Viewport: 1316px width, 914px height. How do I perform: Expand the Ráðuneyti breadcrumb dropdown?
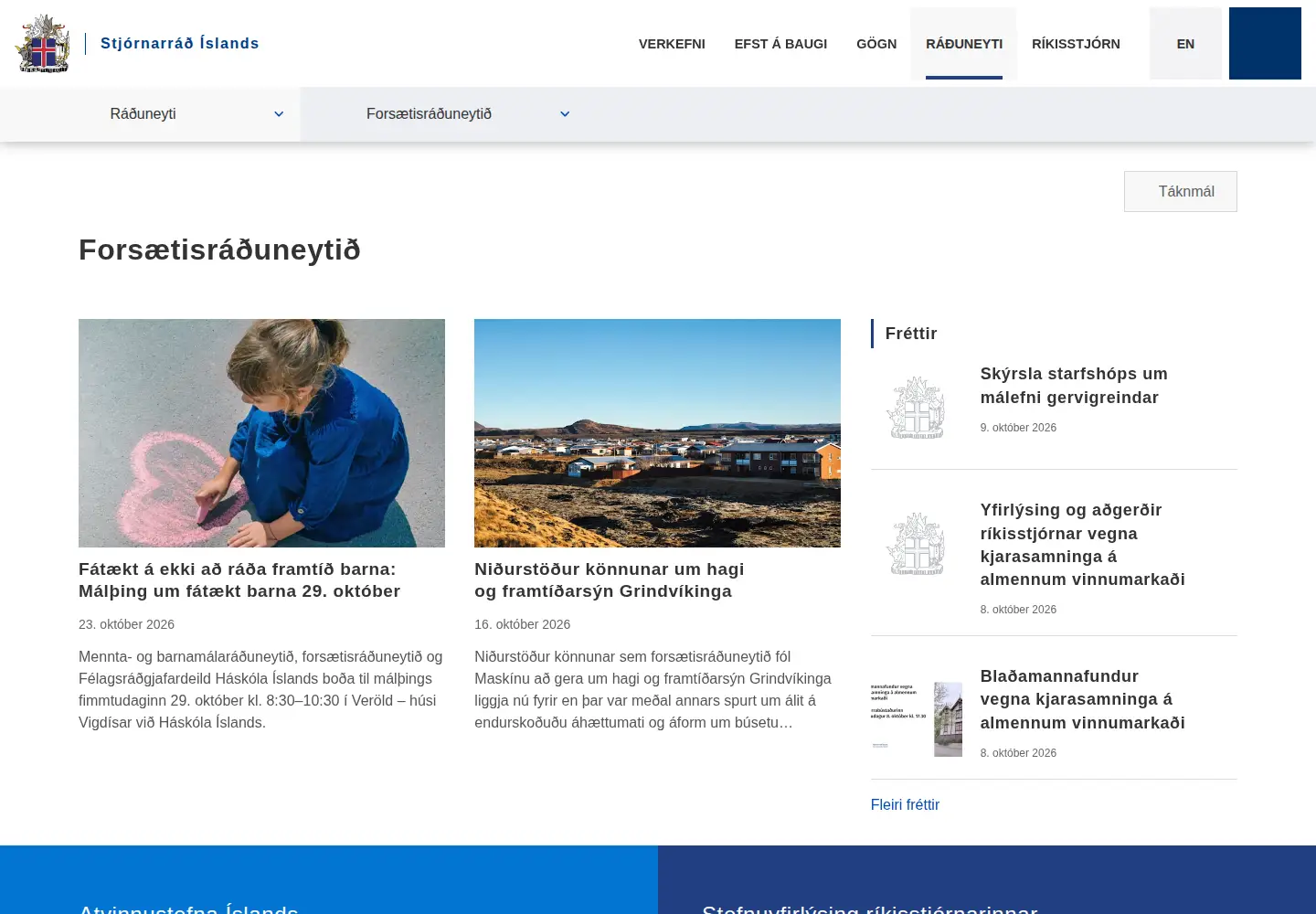click(150, 114)
